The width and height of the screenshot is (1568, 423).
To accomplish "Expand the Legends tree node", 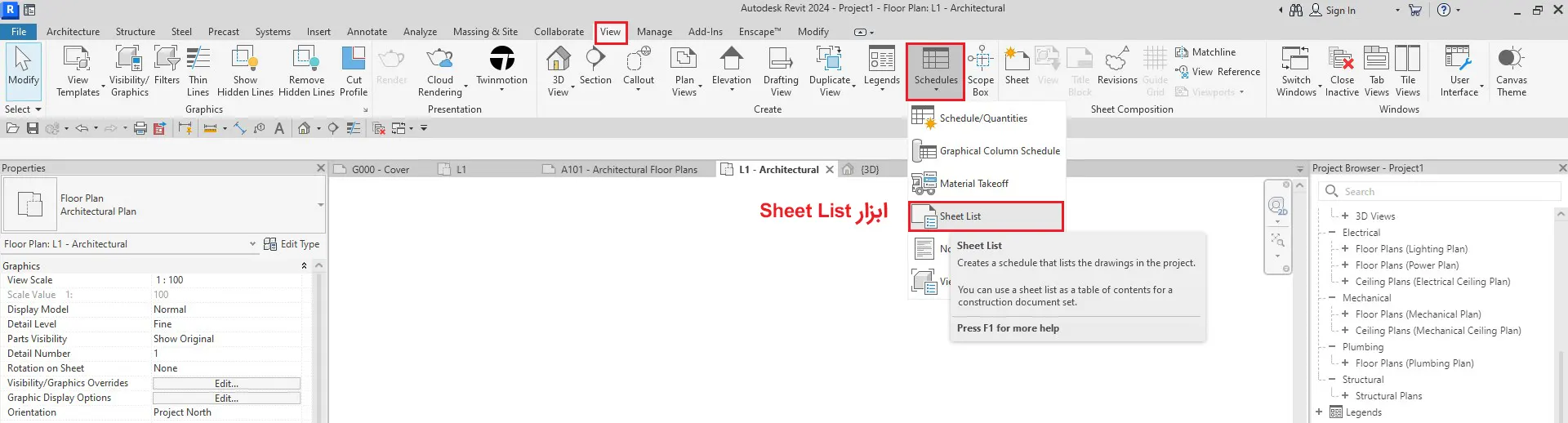I will [1318, 412].
